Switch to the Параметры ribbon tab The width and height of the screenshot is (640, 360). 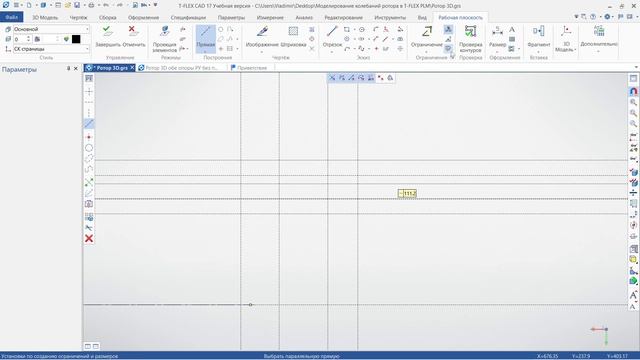tap(231, 18)
